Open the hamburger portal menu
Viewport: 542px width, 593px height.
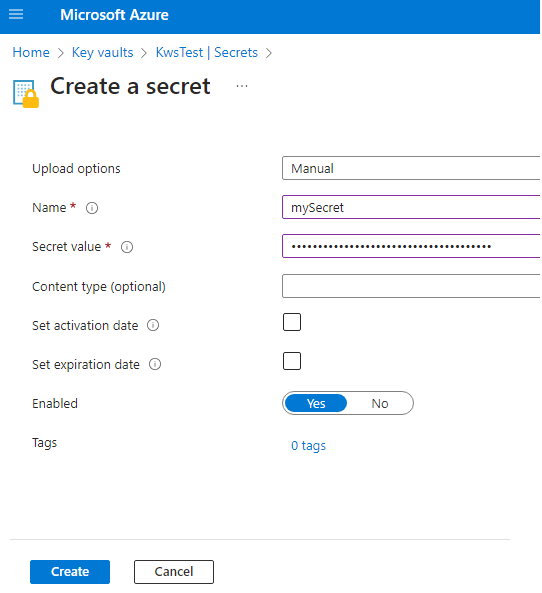(16, 15)
